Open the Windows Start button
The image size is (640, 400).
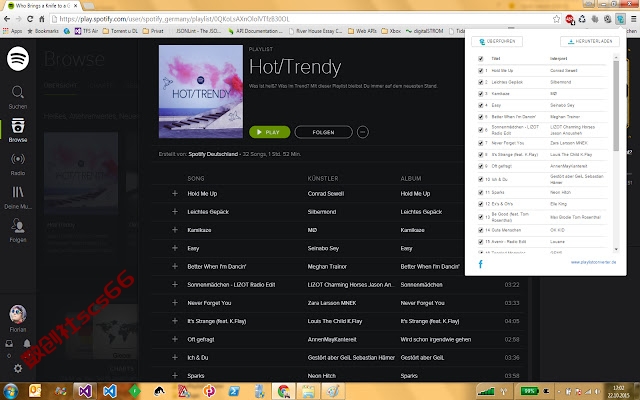coord(10,391)
